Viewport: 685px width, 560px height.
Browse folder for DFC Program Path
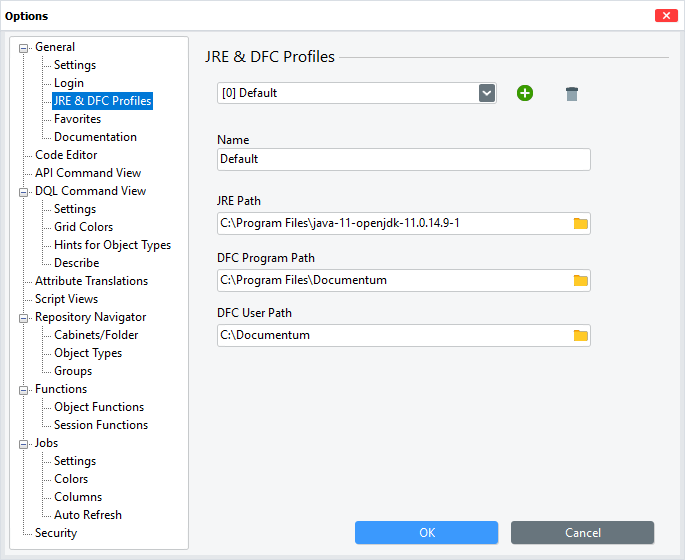point(580,280)
